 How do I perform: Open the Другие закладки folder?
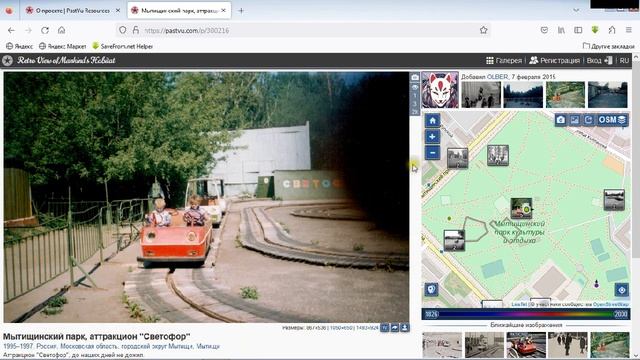[609, 46]
